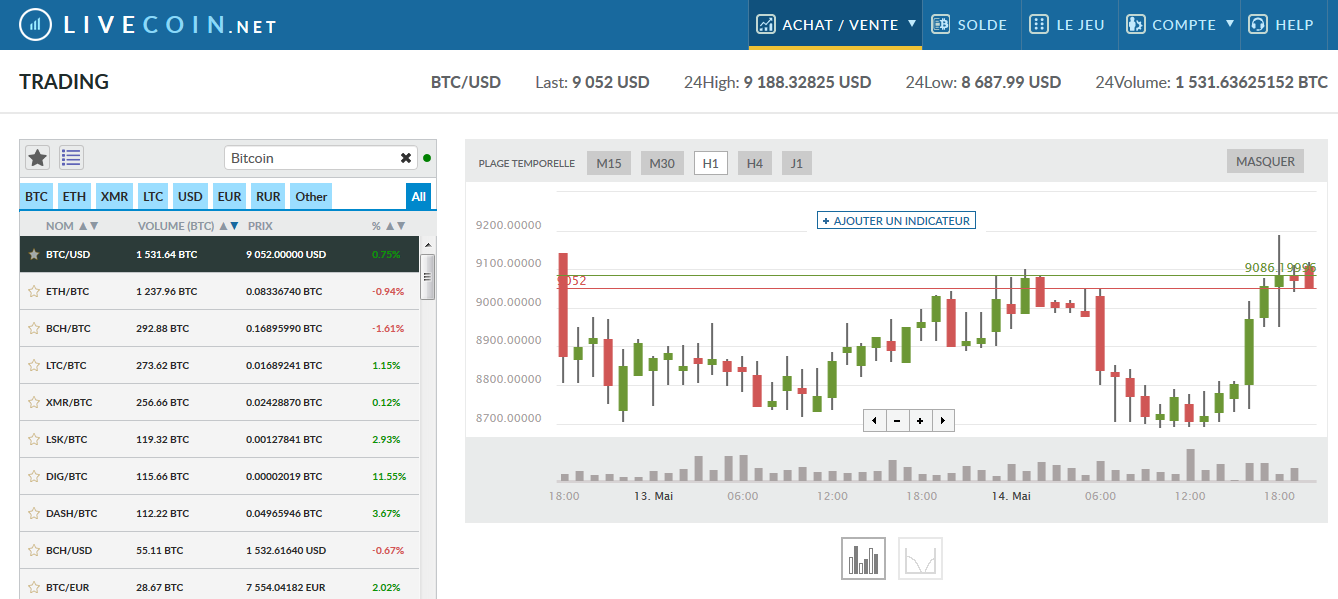This screenshot has width=1338, height=599.
Task: Set timeframe to H1
Action: click(x=711, y=163)
